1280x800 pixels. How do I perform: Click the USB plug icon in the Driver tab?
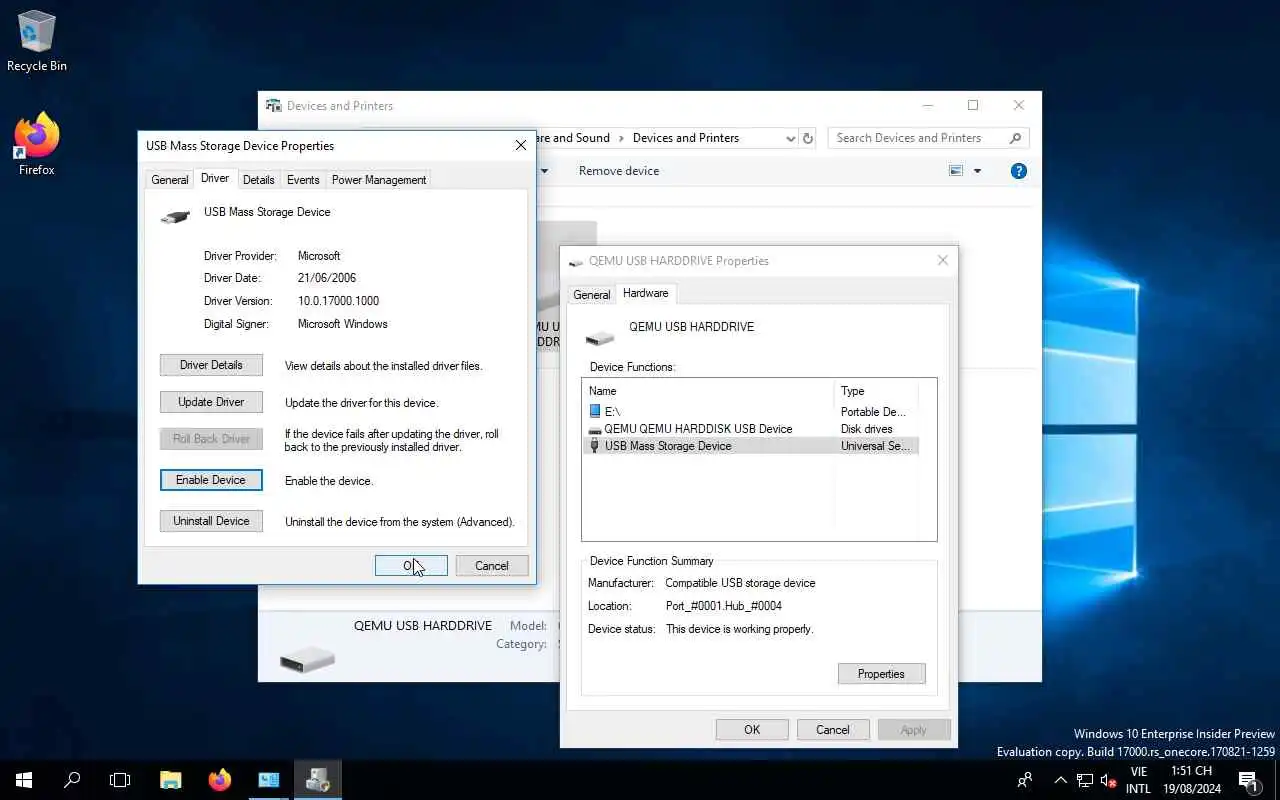point(175,215)
